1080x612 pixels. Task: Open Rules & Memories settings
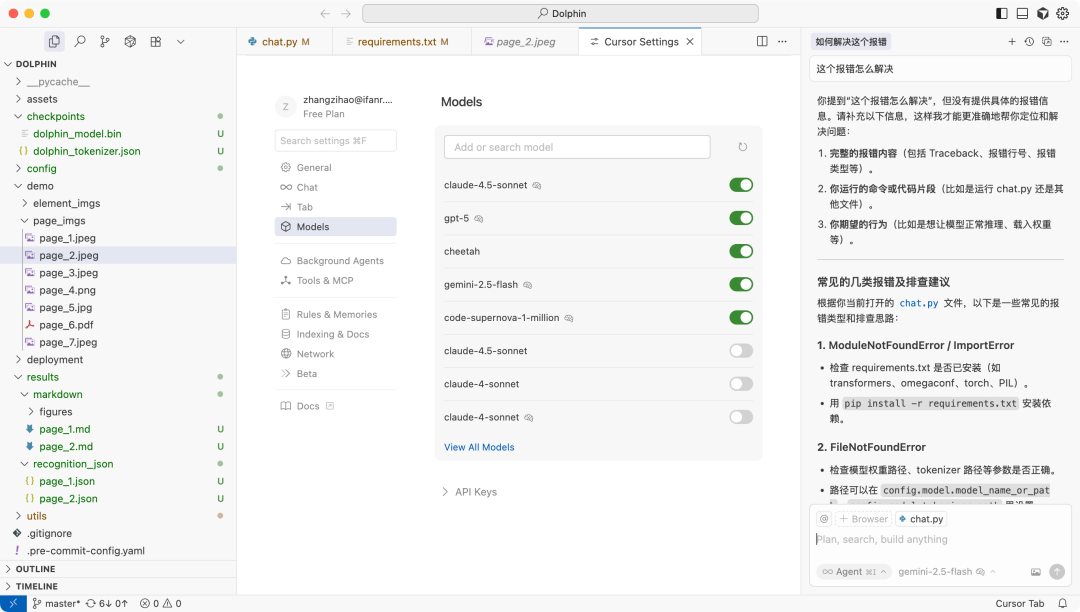pos(336,314)
